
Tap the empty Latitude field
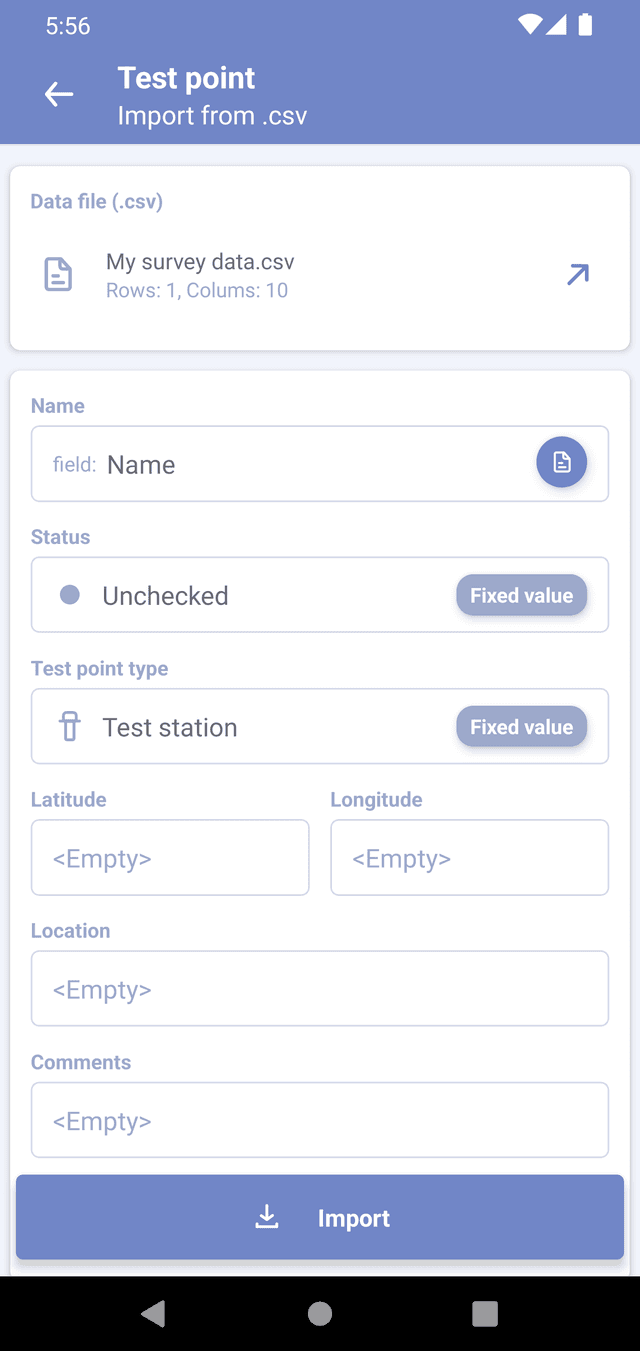(170, 858)
